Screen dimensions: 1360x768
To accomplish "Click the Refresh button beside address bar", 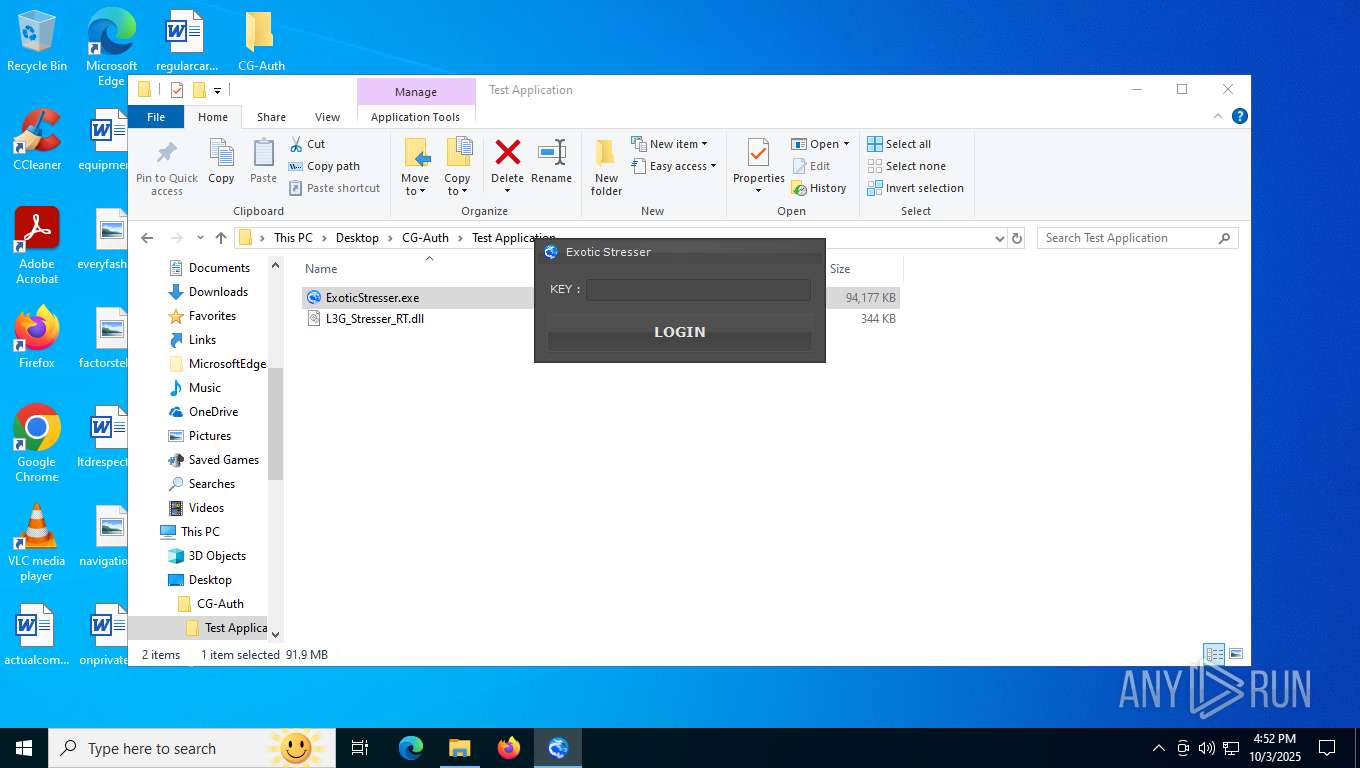I will click(x=1017, y=238).
